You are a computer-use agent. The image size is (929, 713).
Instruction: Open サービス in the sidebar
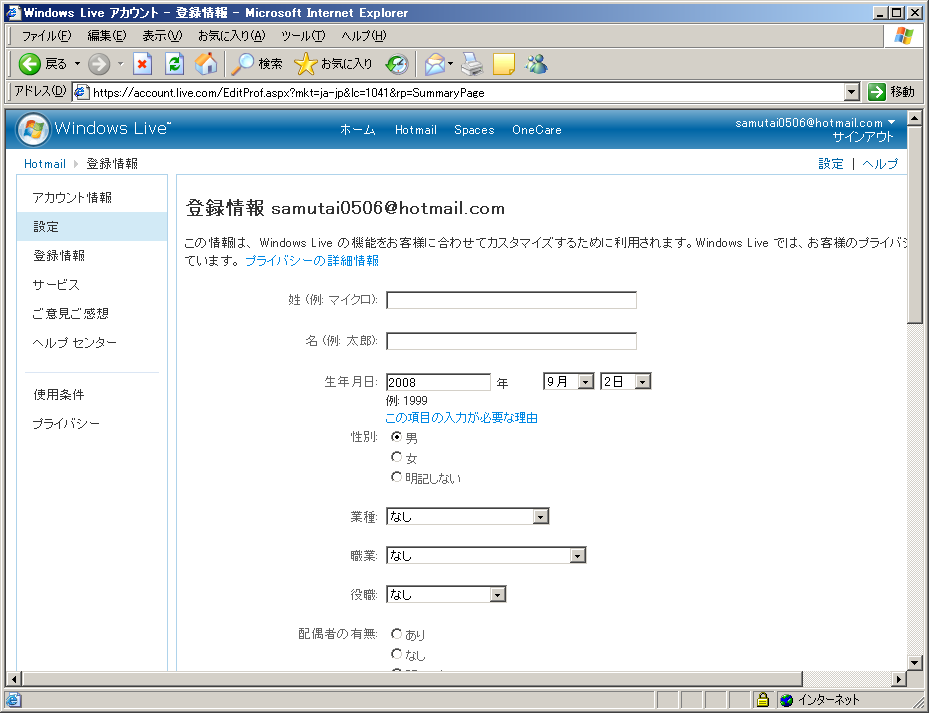coord(56,284)
